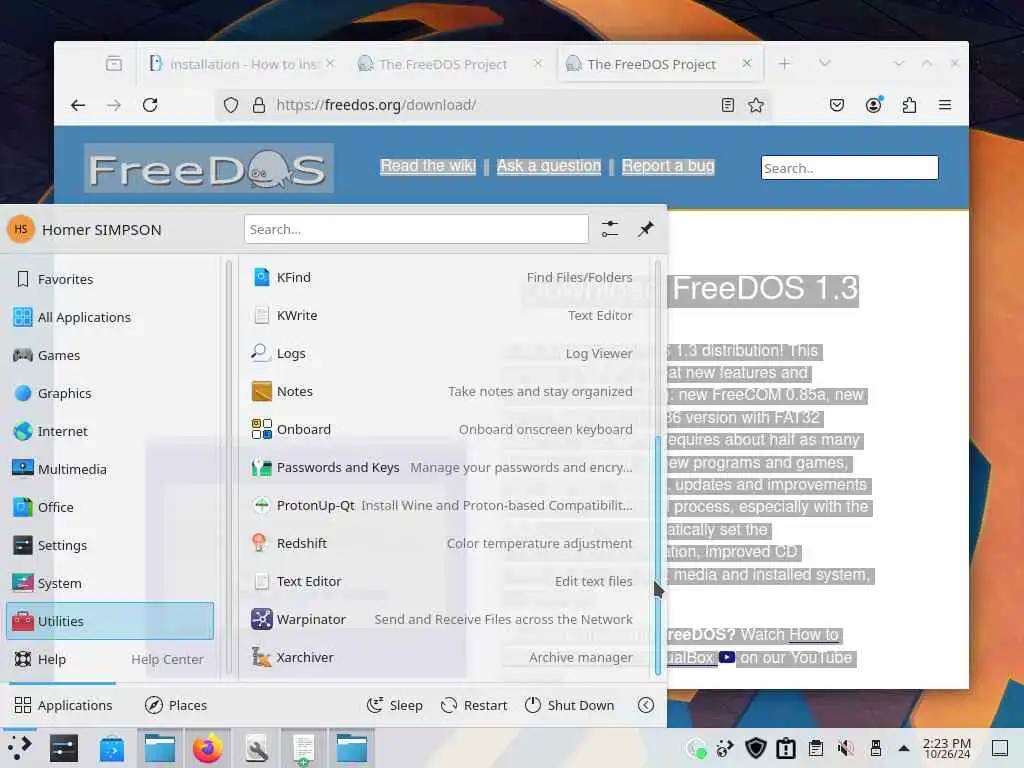1024x768 pixels.
Task: Open Help Center entry
Action: (110, 659)
